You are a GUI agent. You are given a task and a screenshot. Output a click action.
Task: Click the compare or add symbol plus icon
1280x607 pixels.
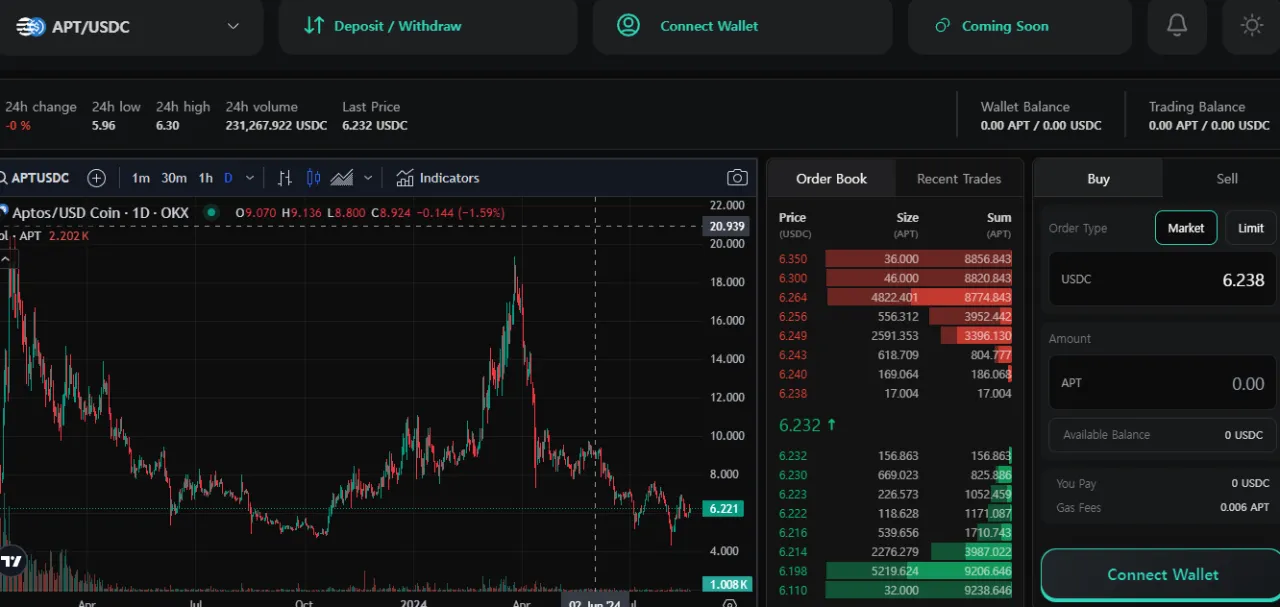(x=96, y=178)
